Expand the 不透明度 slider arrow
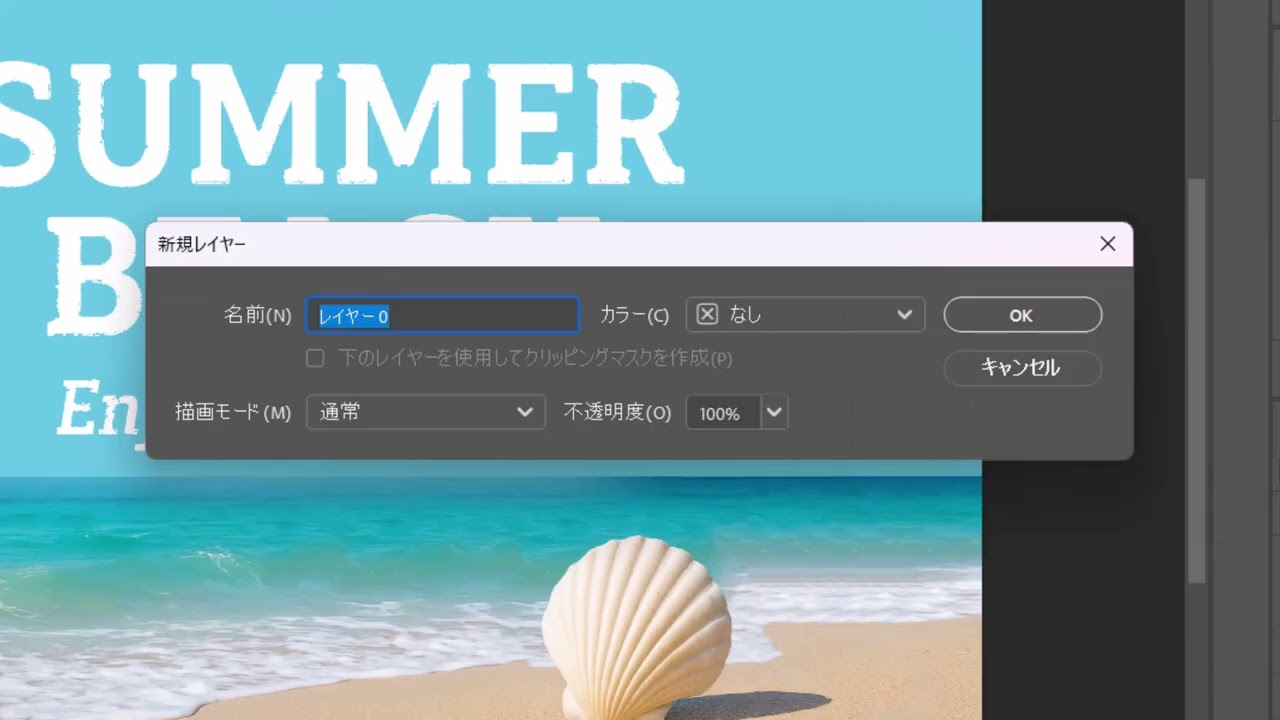 [x=775, y=412]
